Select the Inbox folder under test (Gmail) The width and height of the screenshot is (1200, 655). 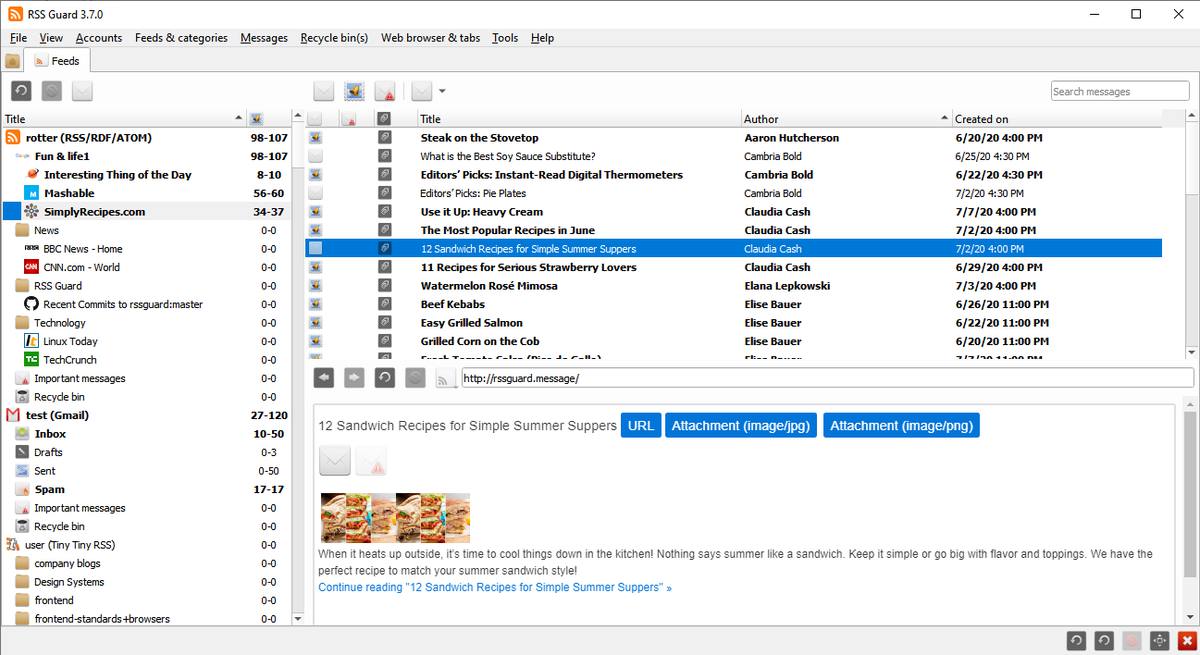point(50,434)
